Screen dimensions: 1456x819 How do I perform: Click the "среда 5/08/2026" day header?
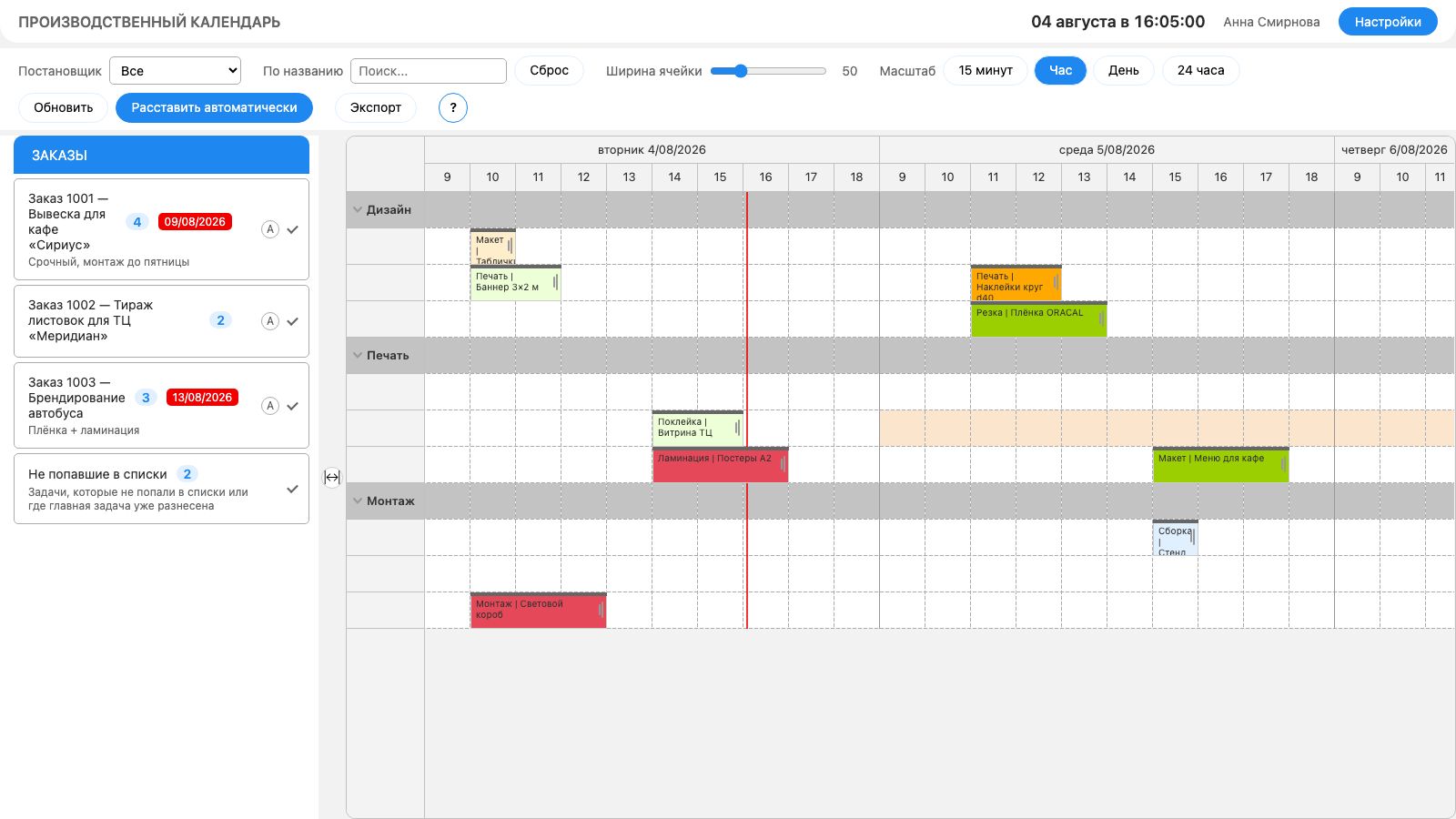(1107, 150)
